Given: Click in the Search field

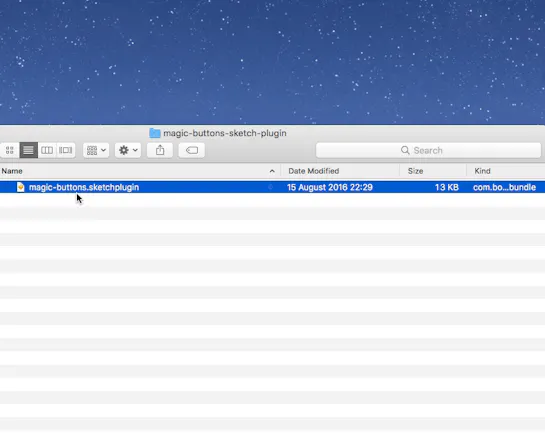Looking at the screenshot, I should [x=428, y=150].
